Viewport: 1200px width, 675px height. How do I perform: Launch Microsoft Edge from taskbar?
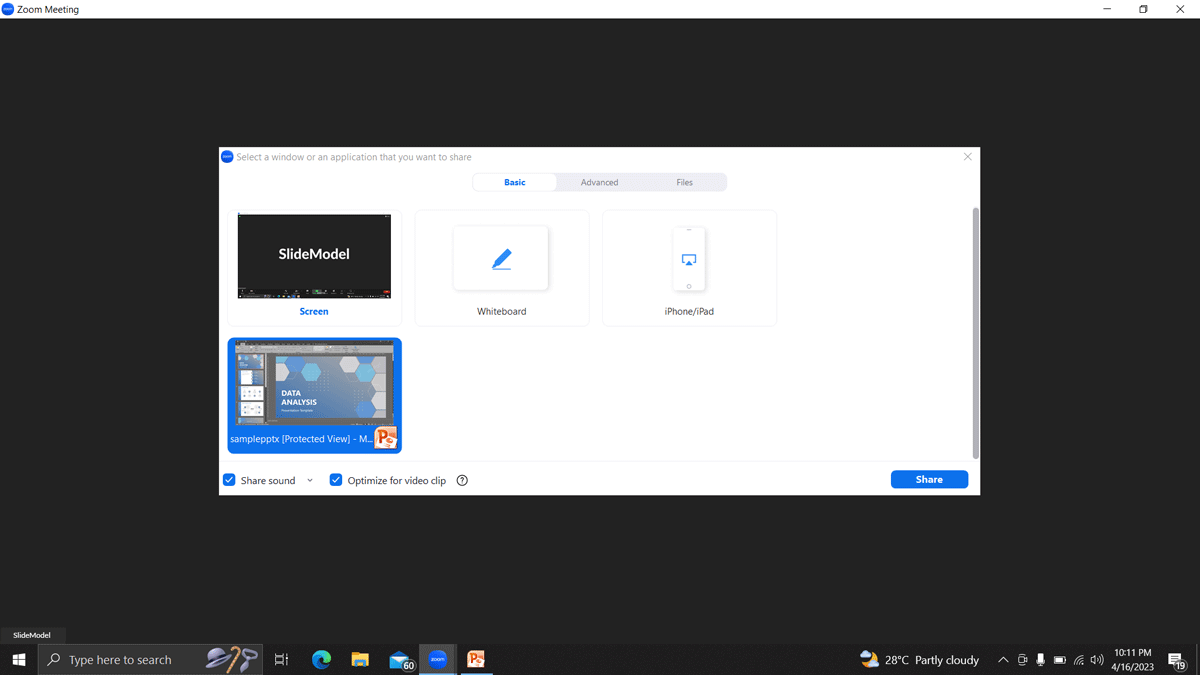321,660
